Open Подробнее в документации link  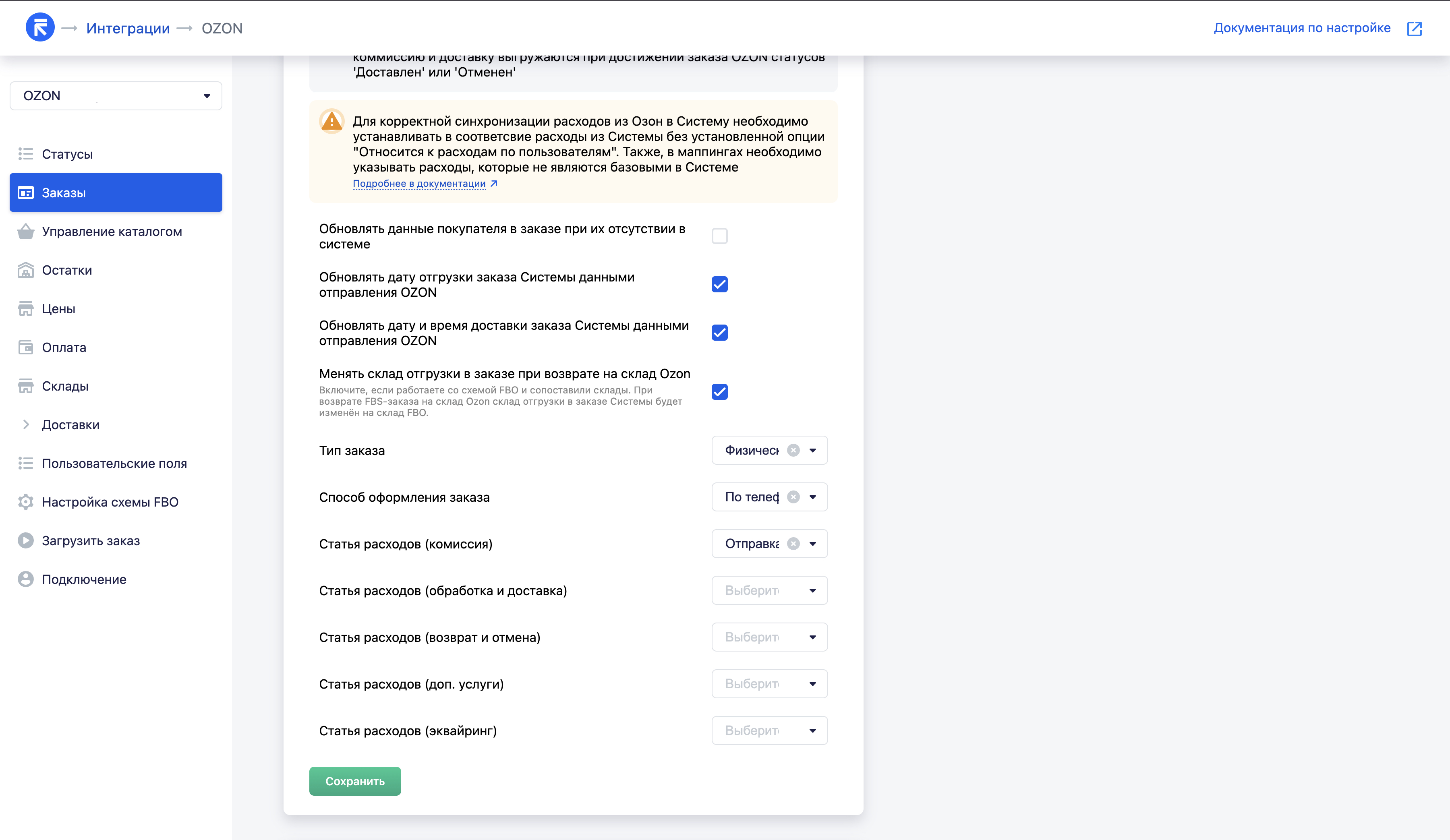[419, 184]
